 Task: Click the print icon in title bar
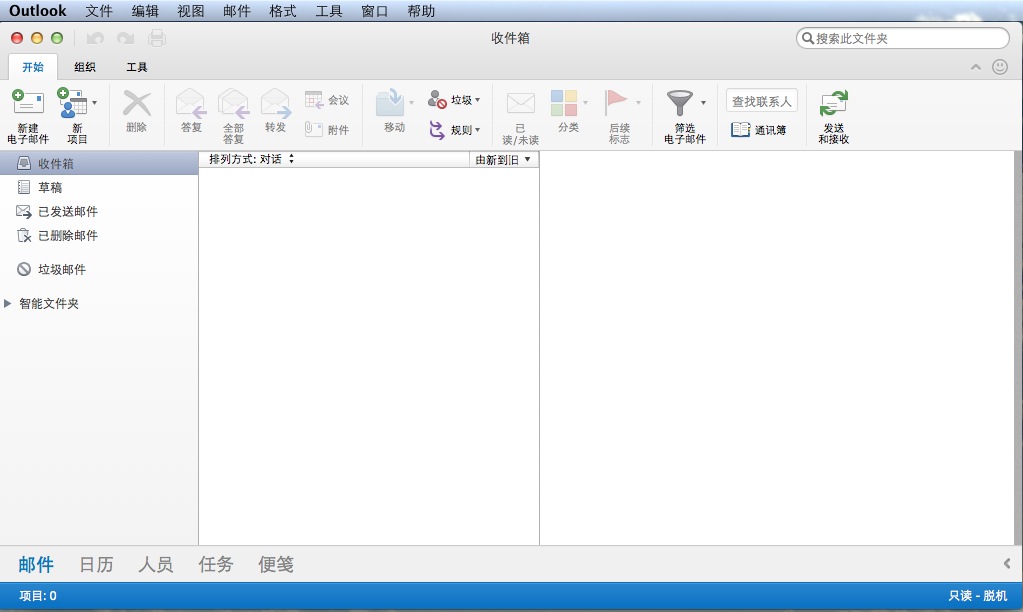(157, 38)
